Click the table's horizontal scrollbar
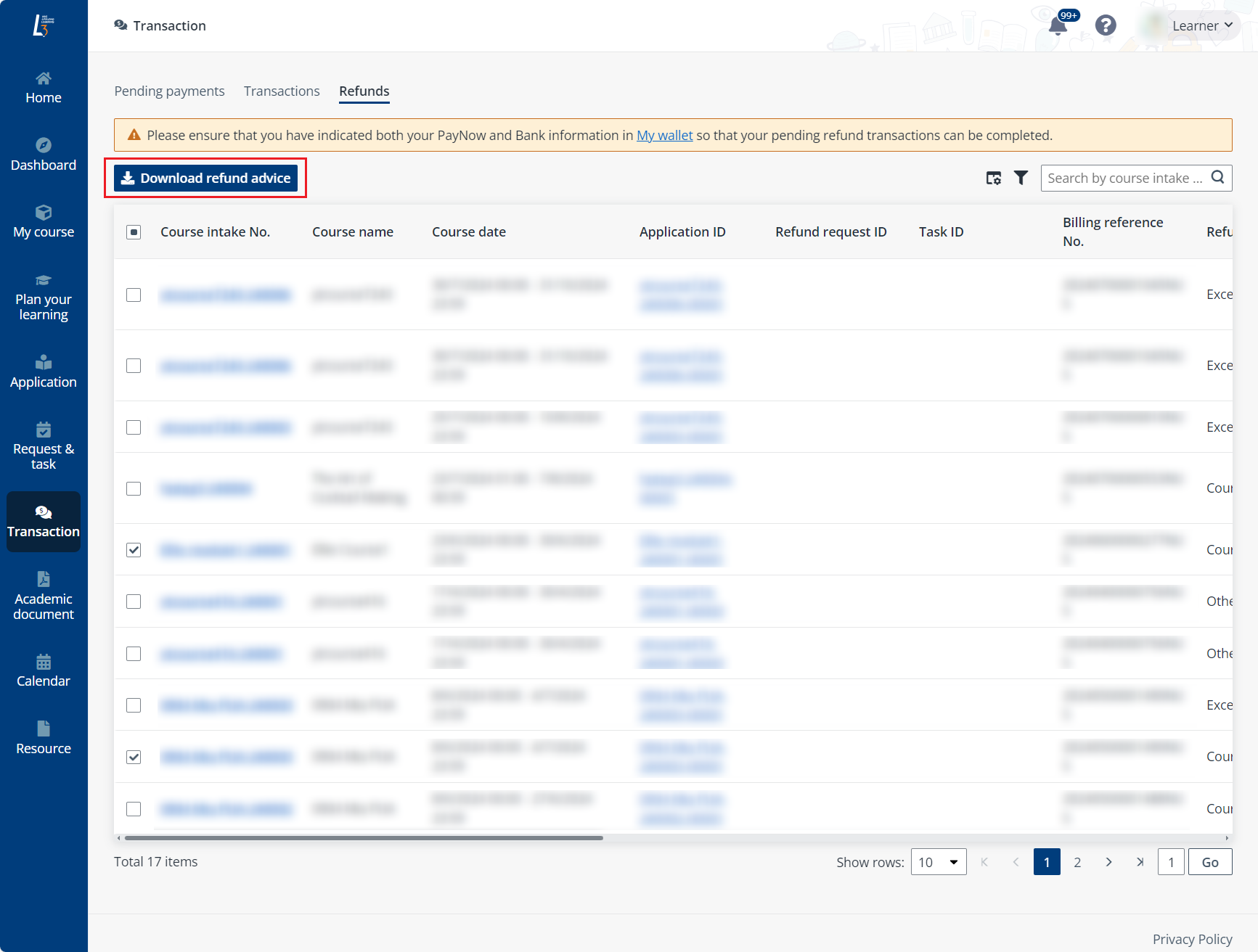The height and width of the screenshot is (952, 1258). (x=363, y=838)
